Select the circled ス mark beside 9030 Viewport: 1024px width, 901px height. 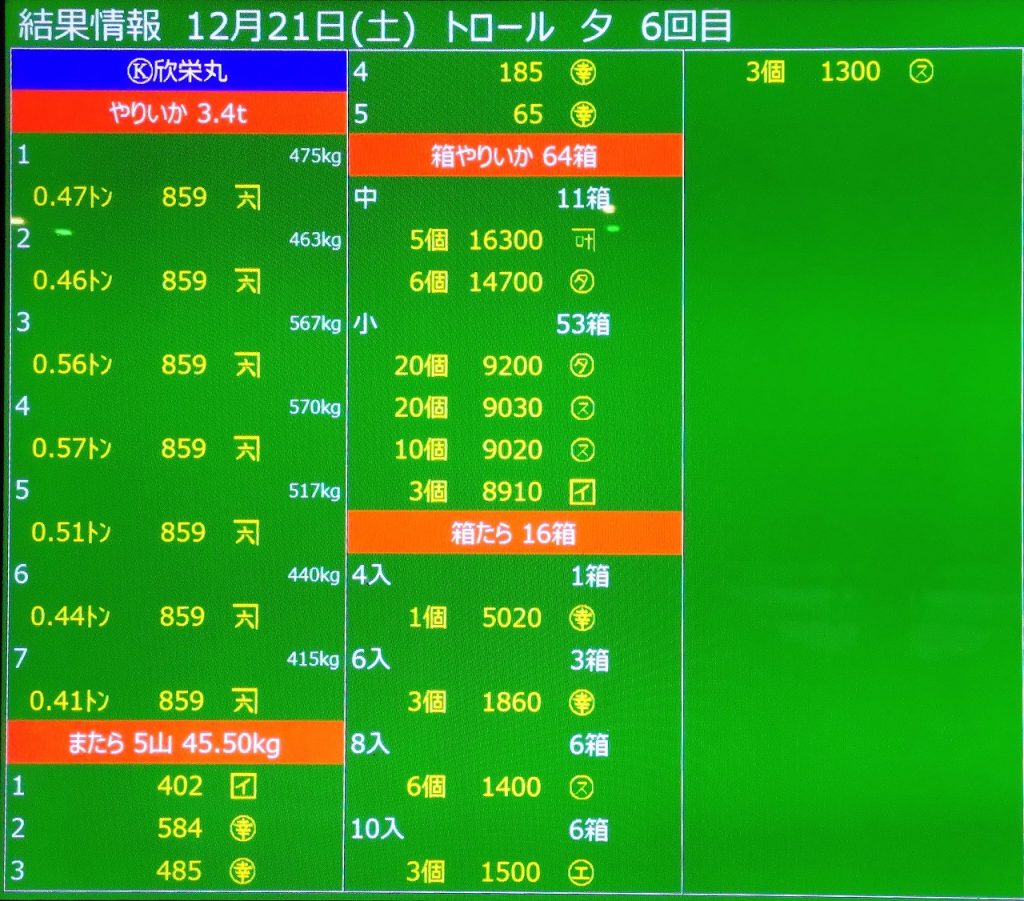[x=582, y=408]
